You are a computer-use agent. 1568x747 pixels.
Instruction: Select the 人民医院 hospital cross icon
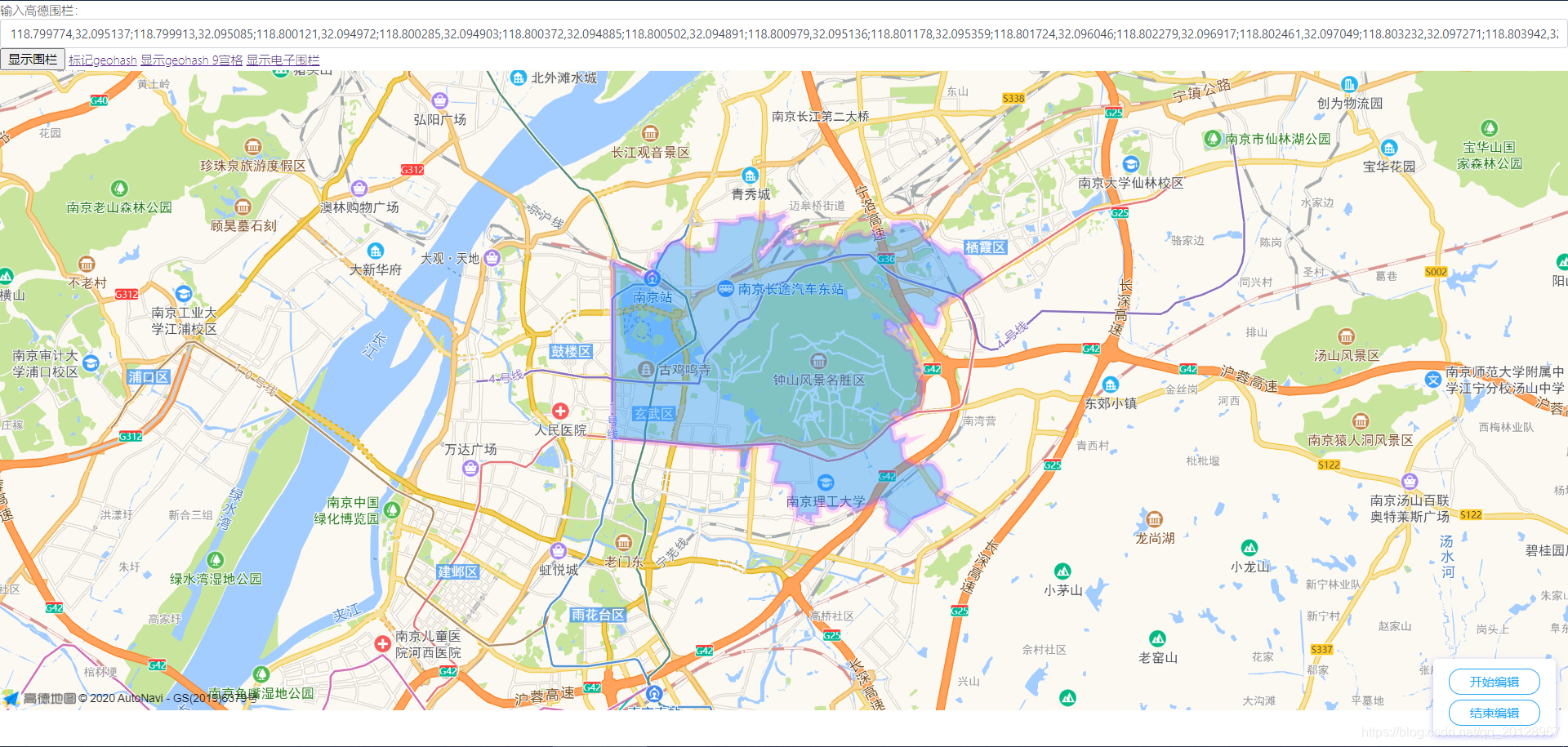pos(561,412)
